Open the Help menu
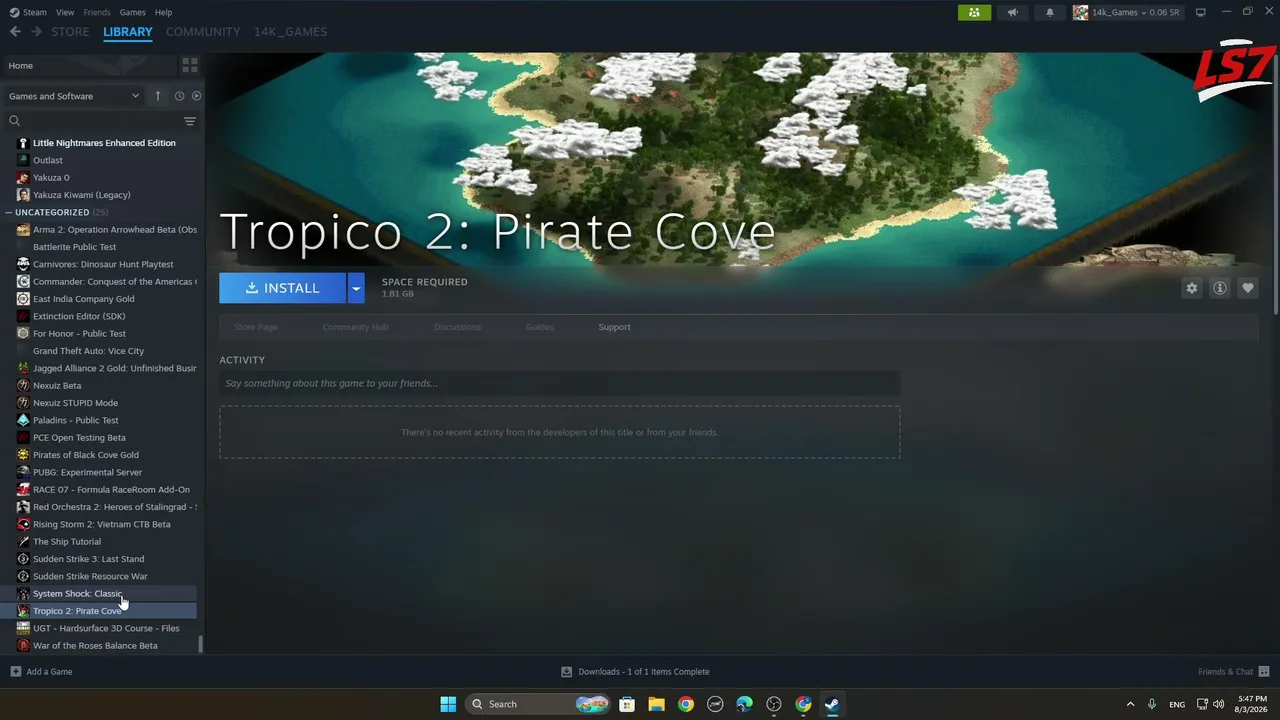The width and height of the screenshot is (1280, 720). (163, 12)
